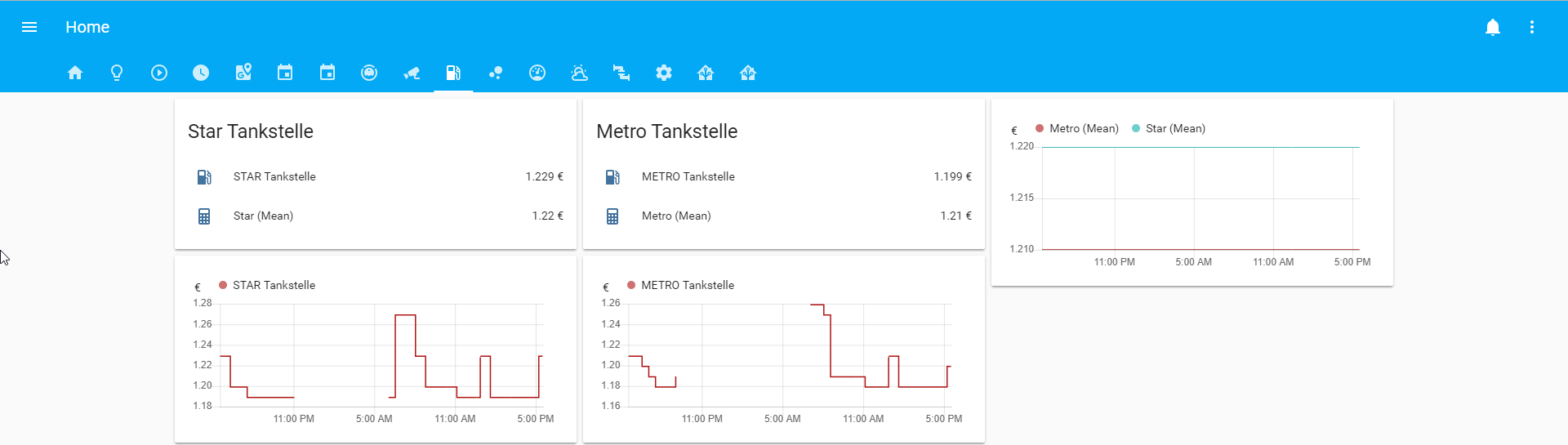Click the red STAR Tankstelle legend dot
Image resolution: width=1568 pixels, height=445 pixels.
click(223, 285)
